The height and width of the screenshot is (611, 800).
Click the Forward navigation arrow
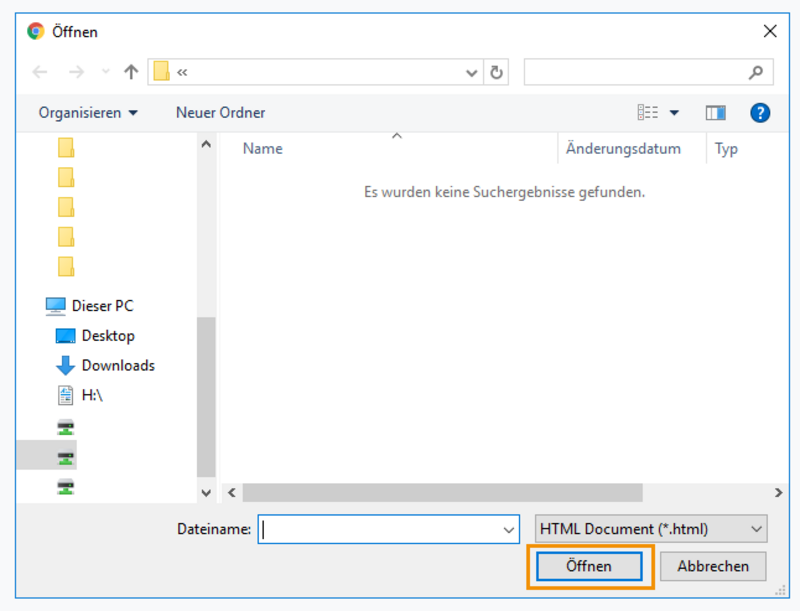coord(77,72)
